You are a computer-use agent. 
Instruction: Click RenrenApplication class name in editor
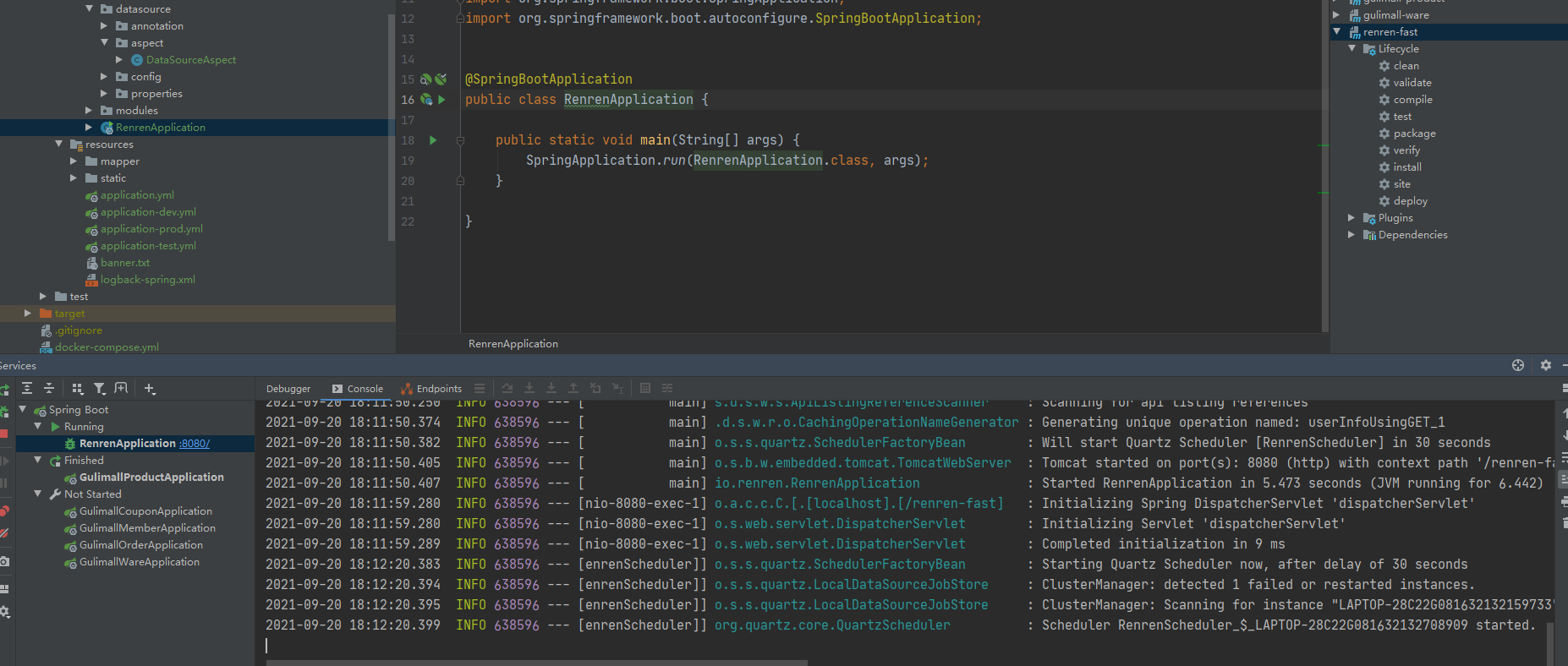pyautogui.click(x=628, y=100)
